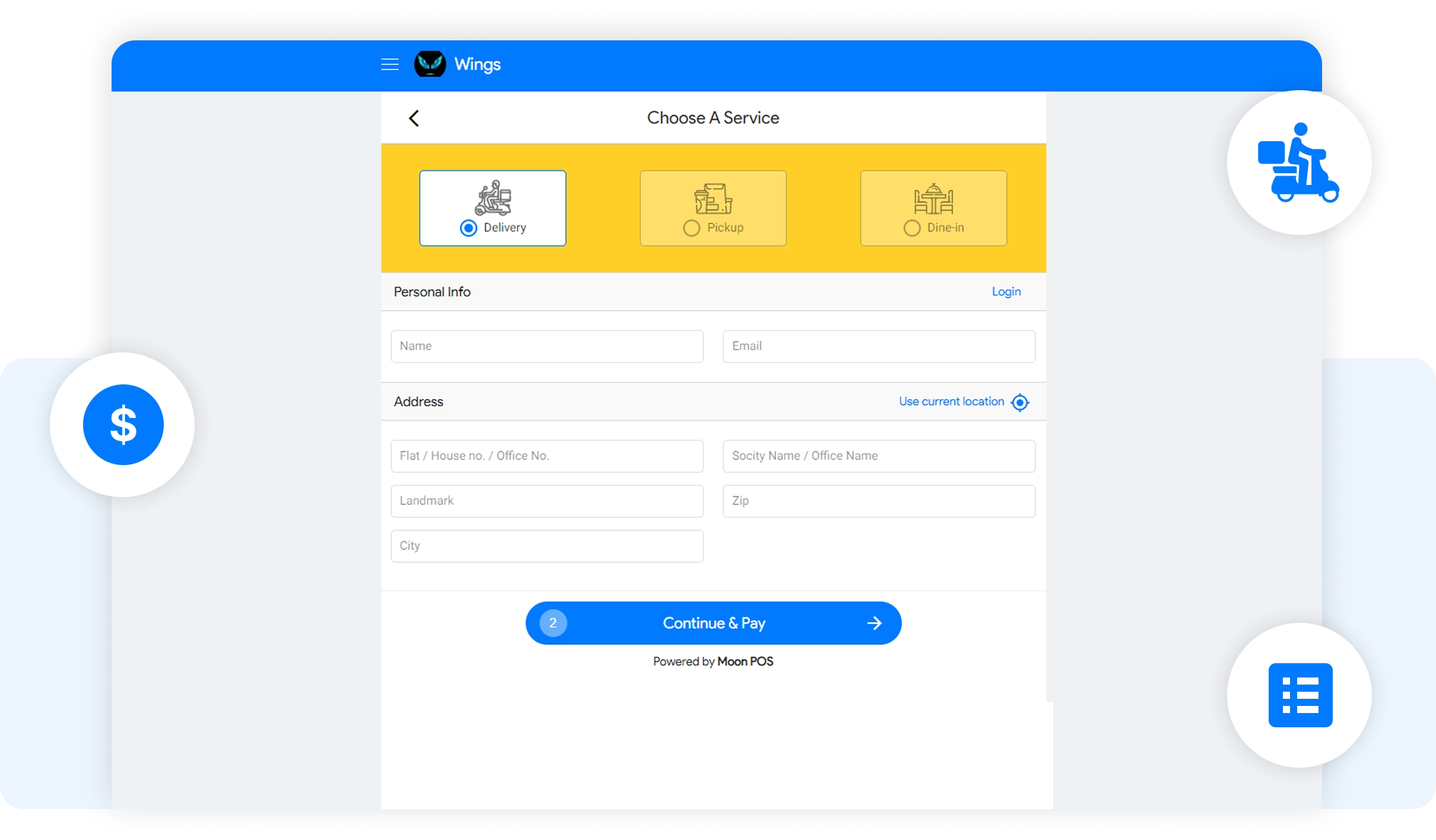Click Use current location link

click(951, 402)
